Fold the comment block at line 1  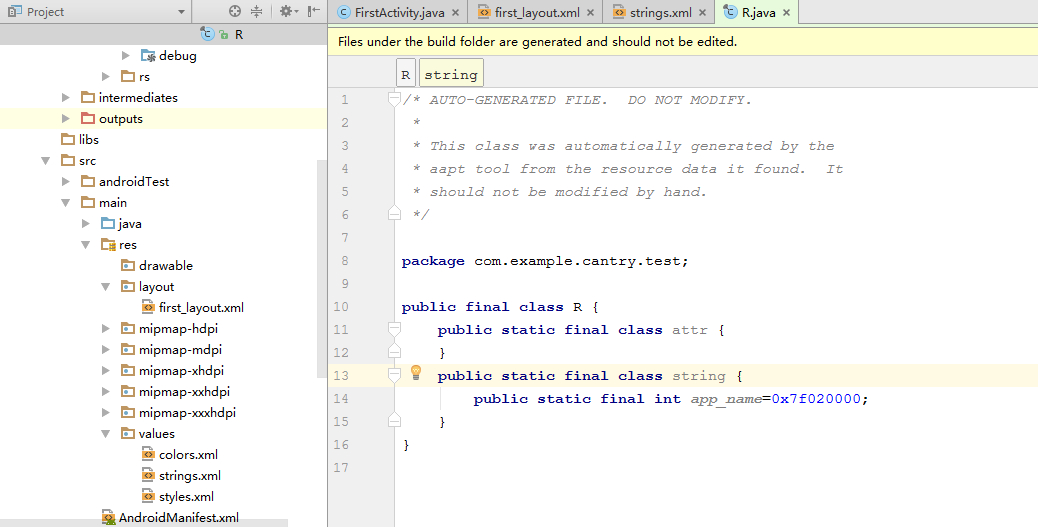click(x=394, y=99)
